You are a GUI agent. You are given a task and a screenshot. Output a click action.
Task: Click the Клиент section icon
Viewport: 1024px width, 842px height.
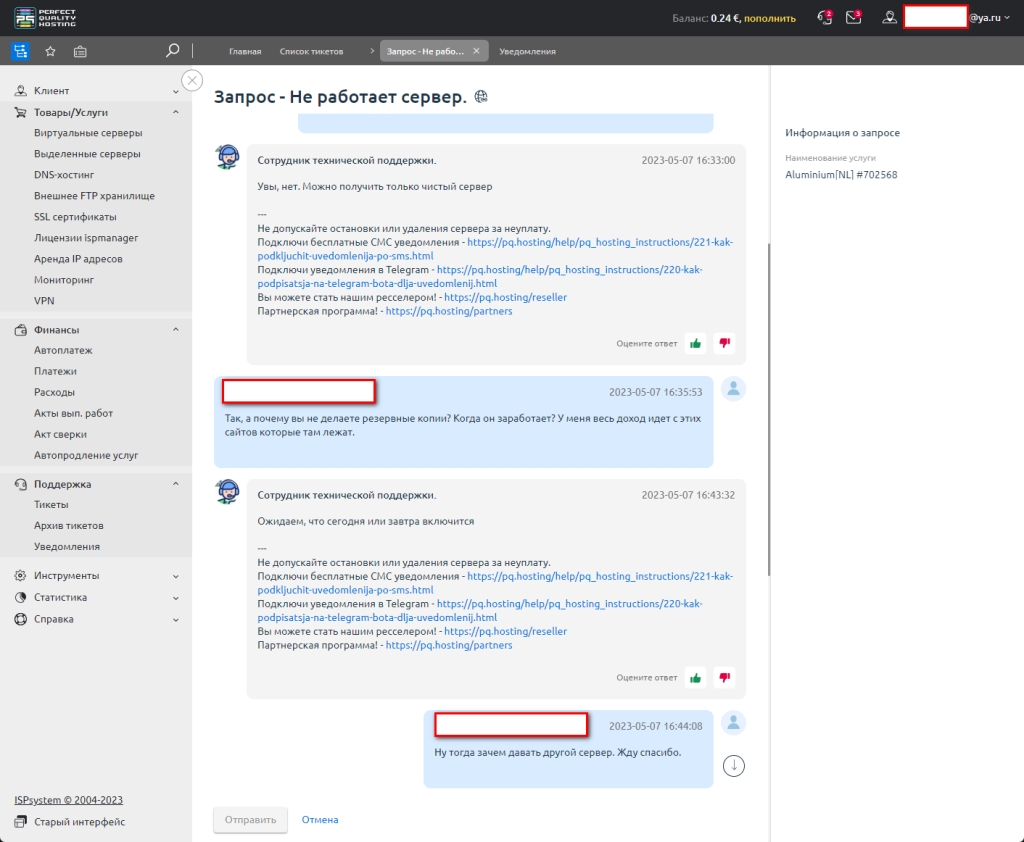[x=21, y=91]
